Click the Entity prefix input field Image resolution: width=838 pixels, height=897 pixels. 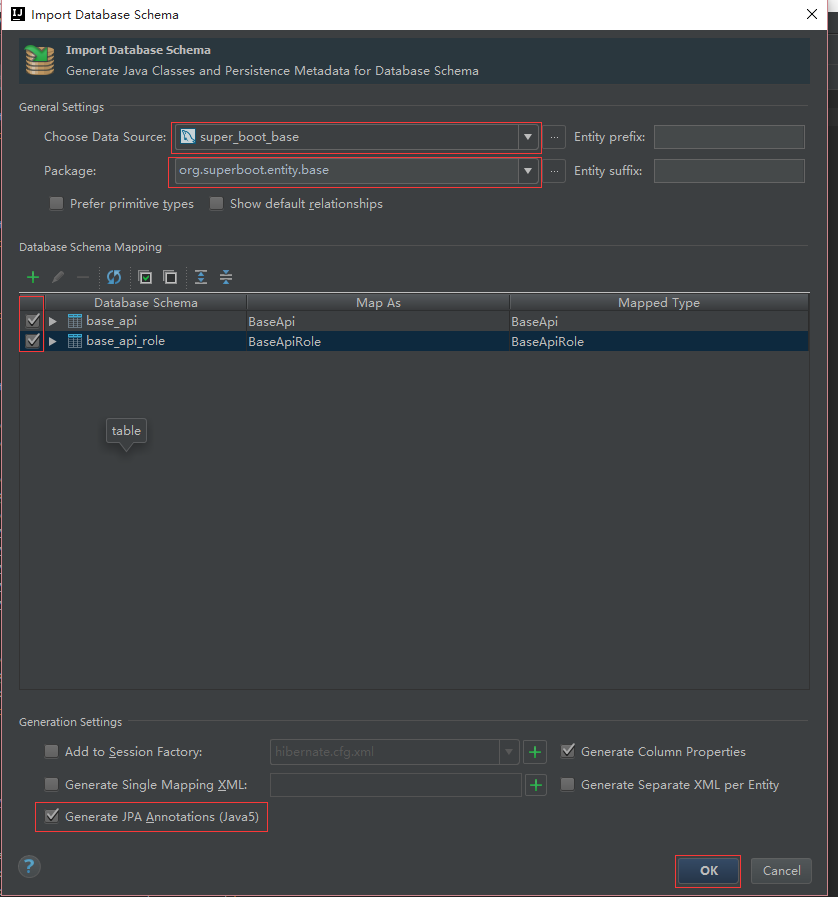(729, 137)
